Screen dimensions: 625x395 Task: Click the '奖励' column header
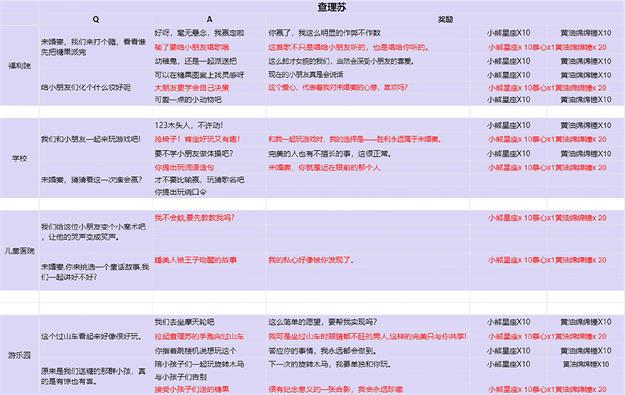click(445, 20)
